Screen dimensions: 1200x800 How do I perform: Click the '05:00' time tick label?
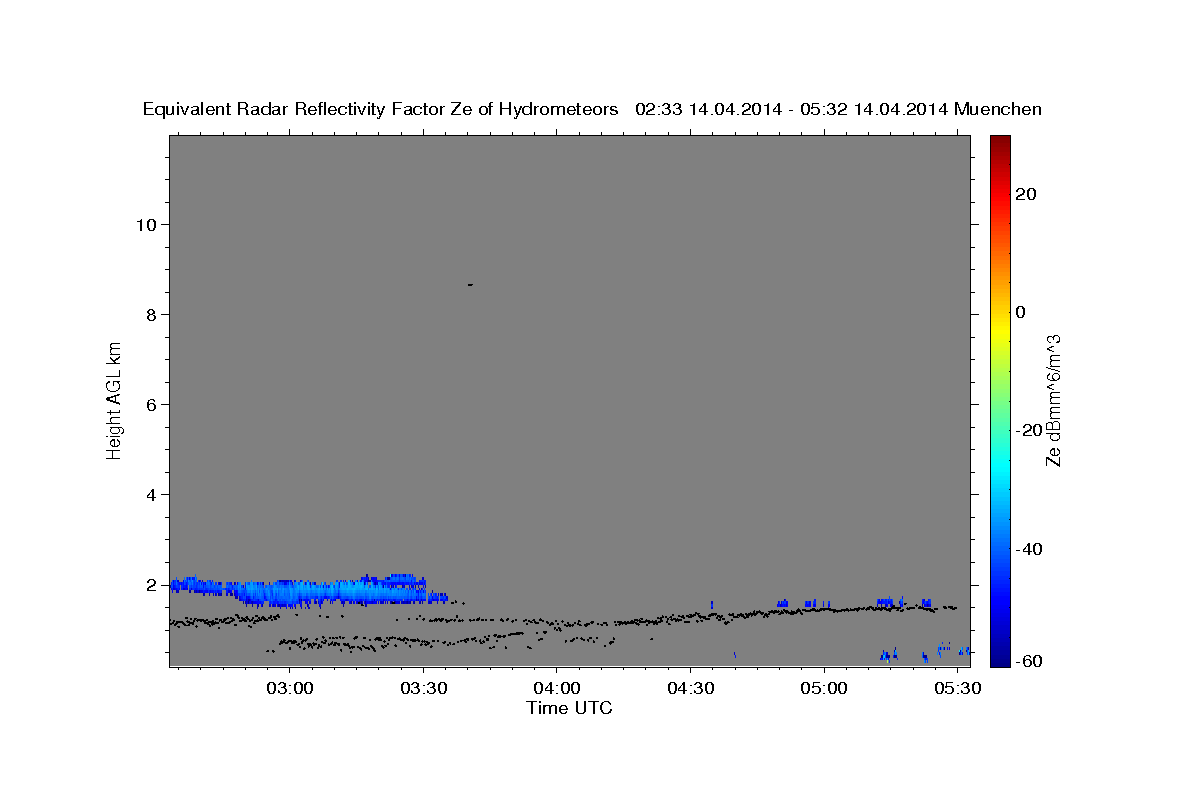tap(824, 688)
